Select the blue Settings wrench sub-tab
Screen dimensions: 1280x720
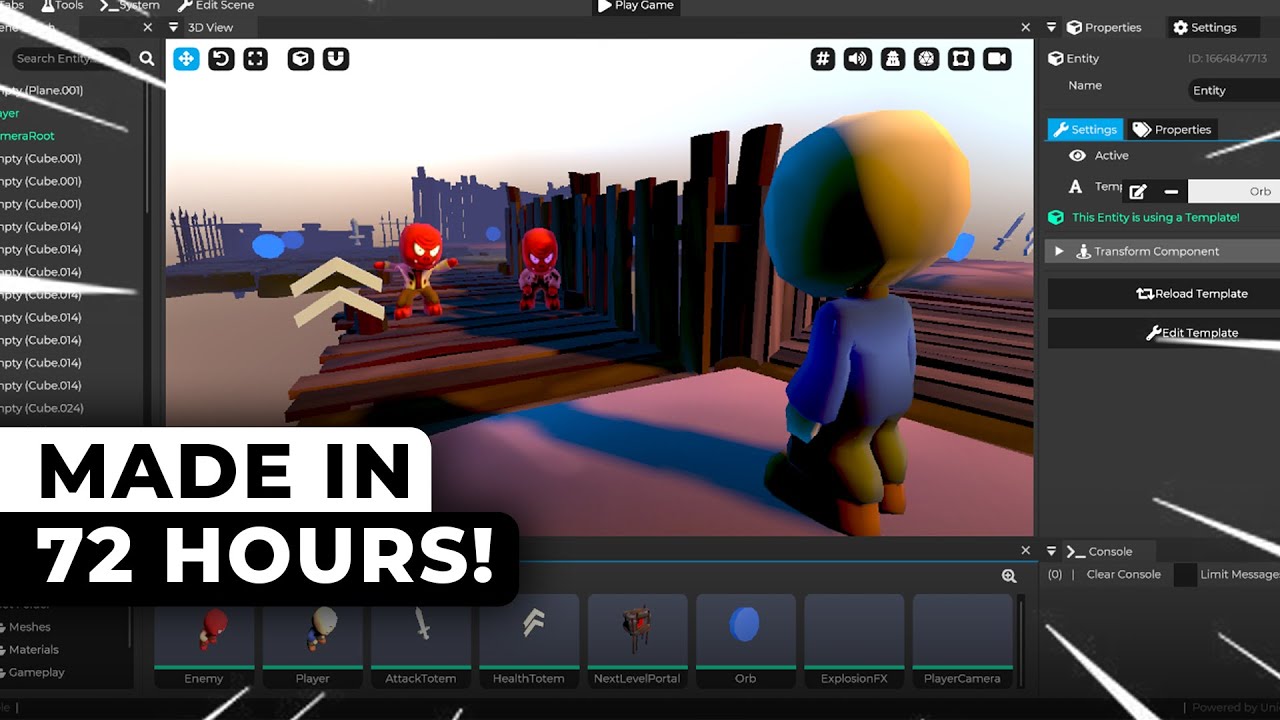[x=1085, y=129]
